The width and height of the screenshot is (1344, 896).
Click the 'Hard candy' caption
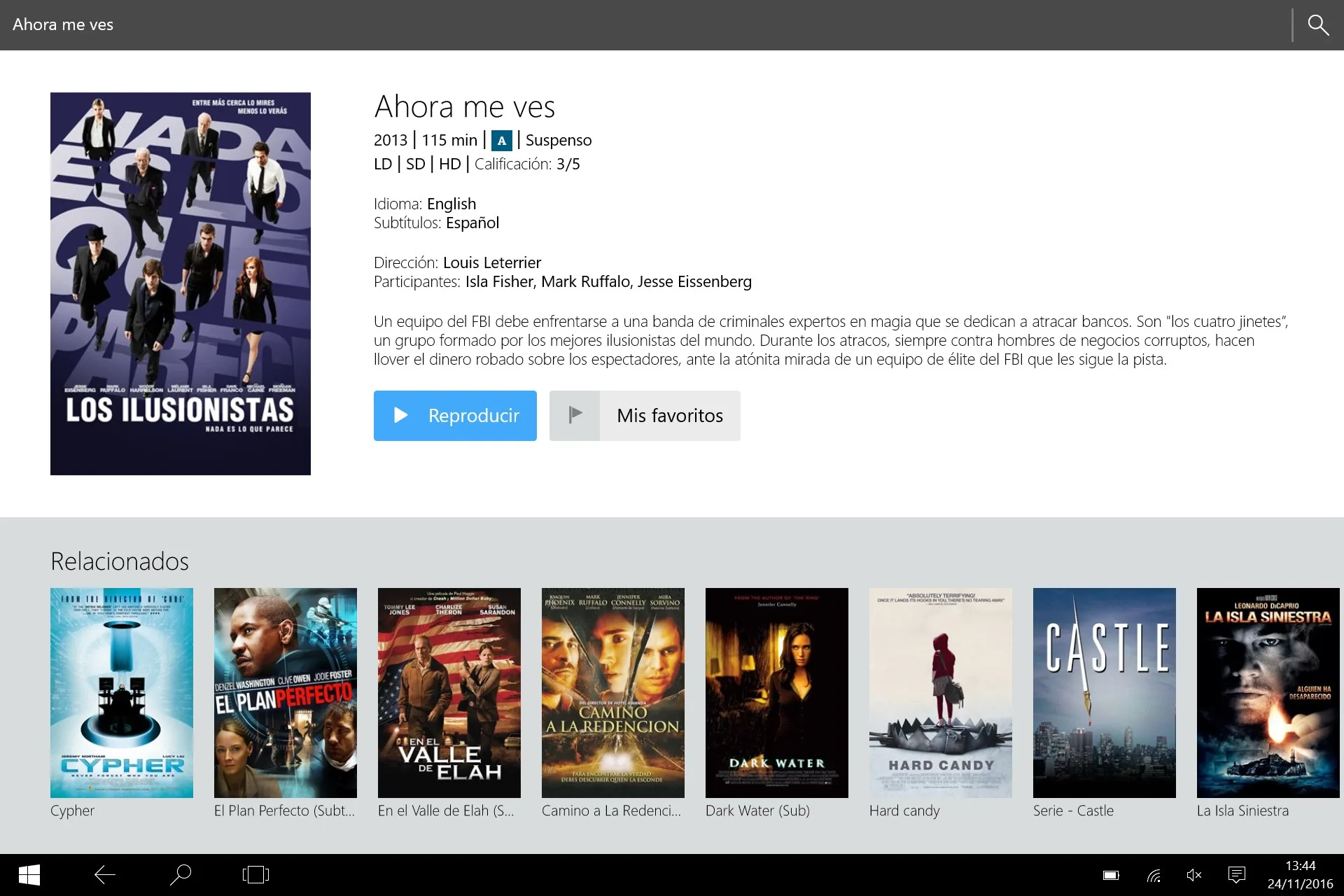click(904, 811)
